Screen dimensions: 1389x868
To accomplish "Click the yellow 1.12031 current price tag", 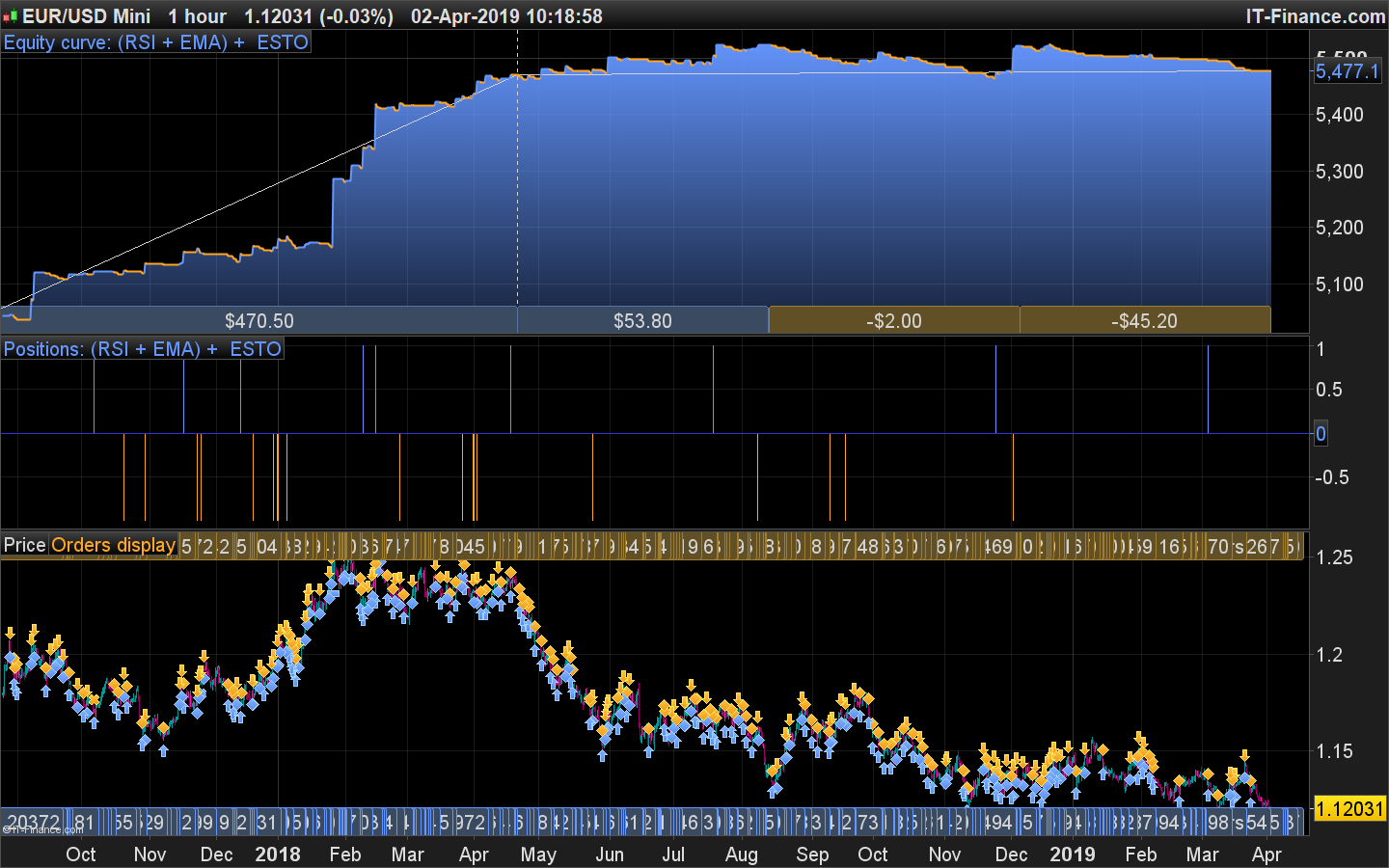I will [x=1349, y=809].
